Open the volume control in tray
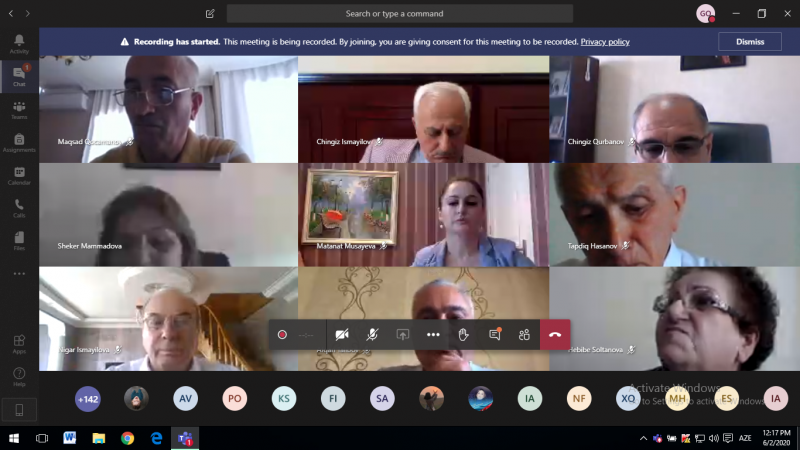Screen dimensions: 800x450 714,438
